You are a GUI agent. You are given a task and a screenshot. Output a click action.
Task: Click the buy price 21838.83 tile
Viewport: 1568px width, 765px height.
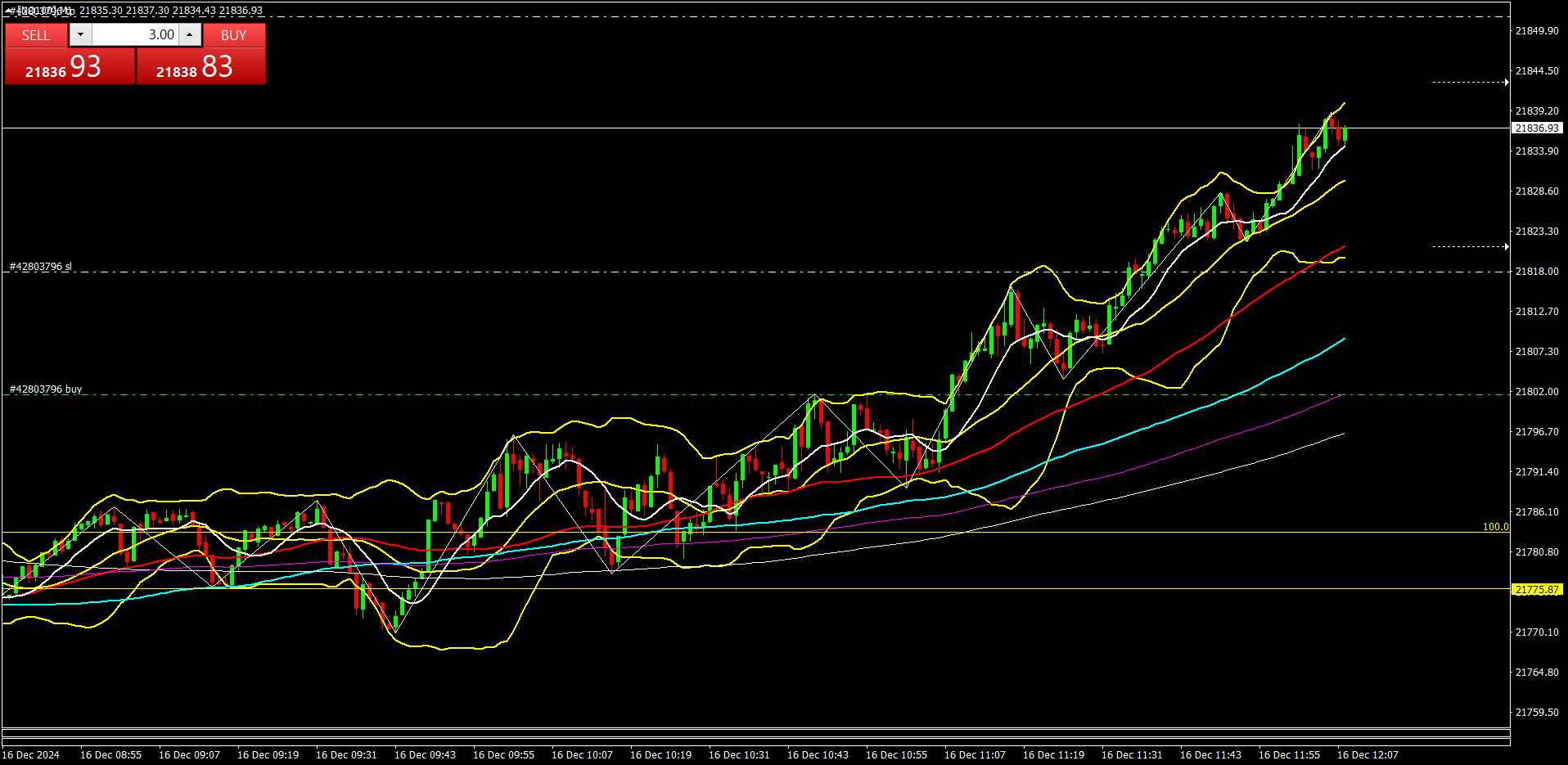[201, 66]
